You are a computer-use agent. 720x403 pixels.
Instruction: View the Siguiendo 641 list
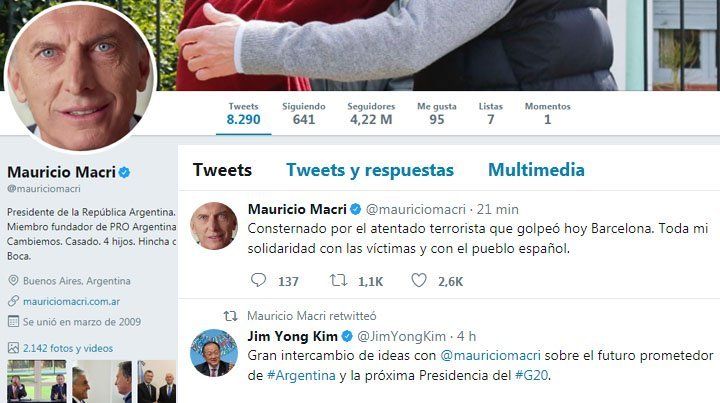coord(304,114)
